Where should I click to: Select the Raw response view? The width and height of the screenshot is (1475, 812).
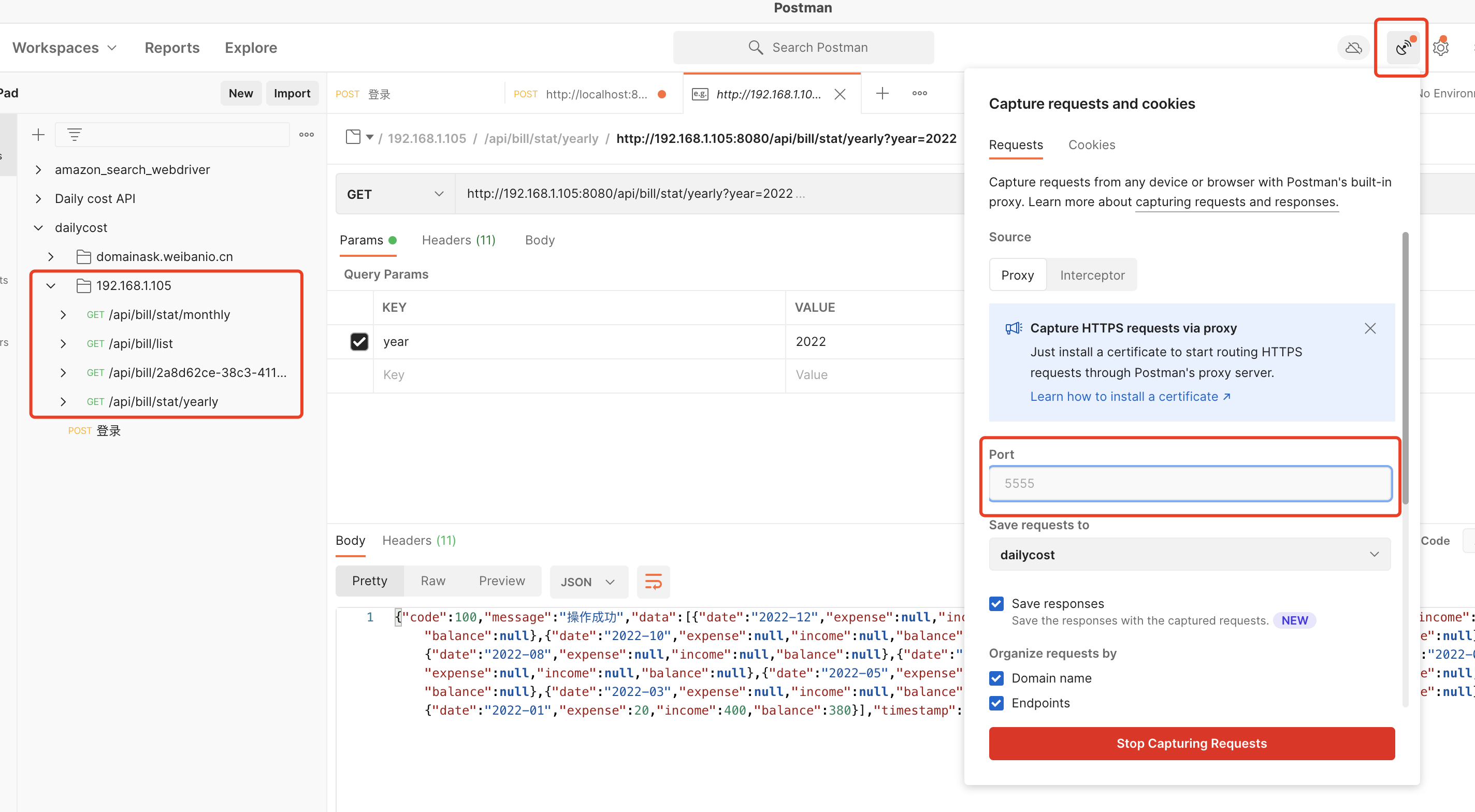click(433, 581)
